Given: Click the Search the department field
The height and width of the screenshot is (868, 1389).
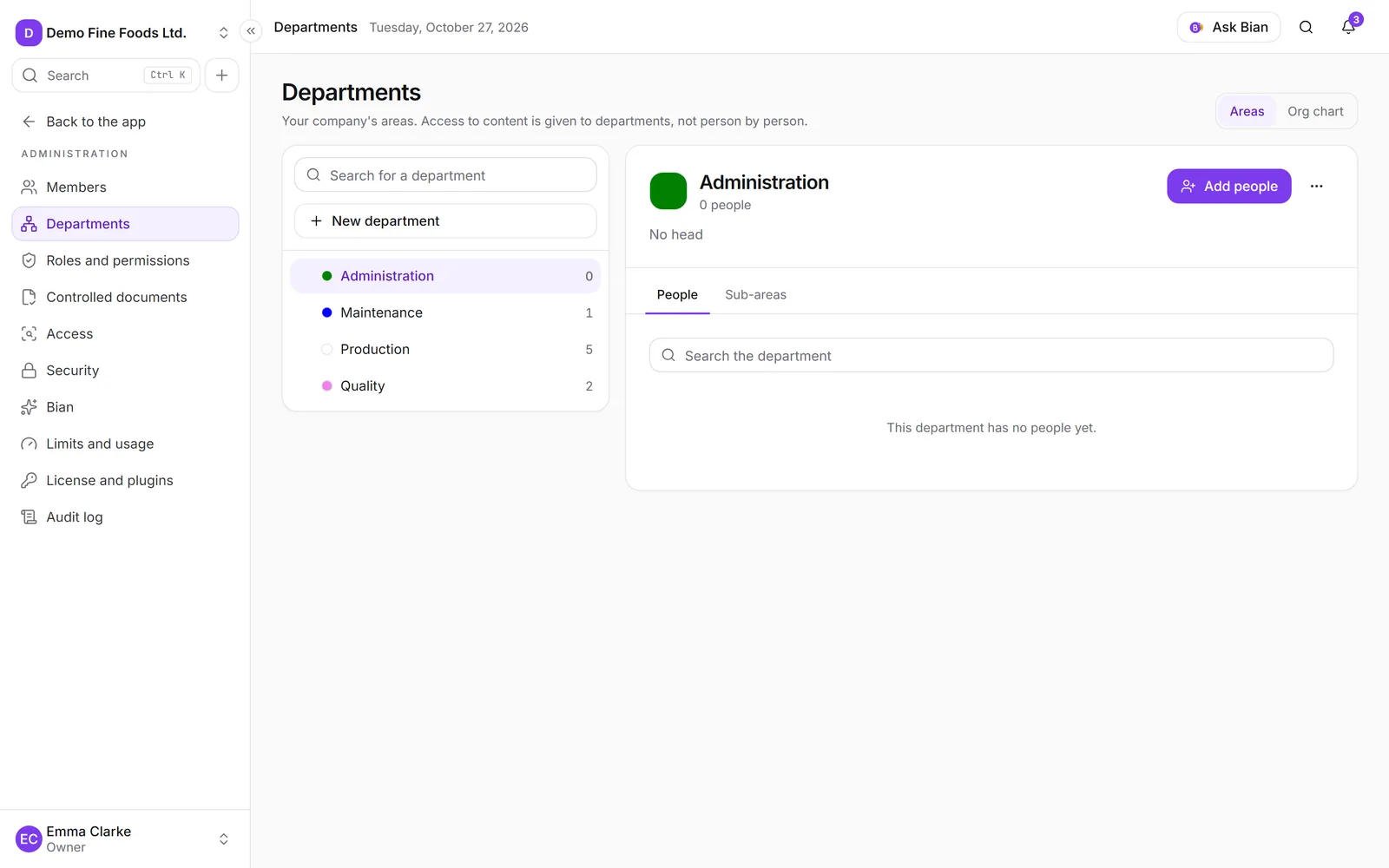Looking at the screenshot, I should (x=991, y=356).
